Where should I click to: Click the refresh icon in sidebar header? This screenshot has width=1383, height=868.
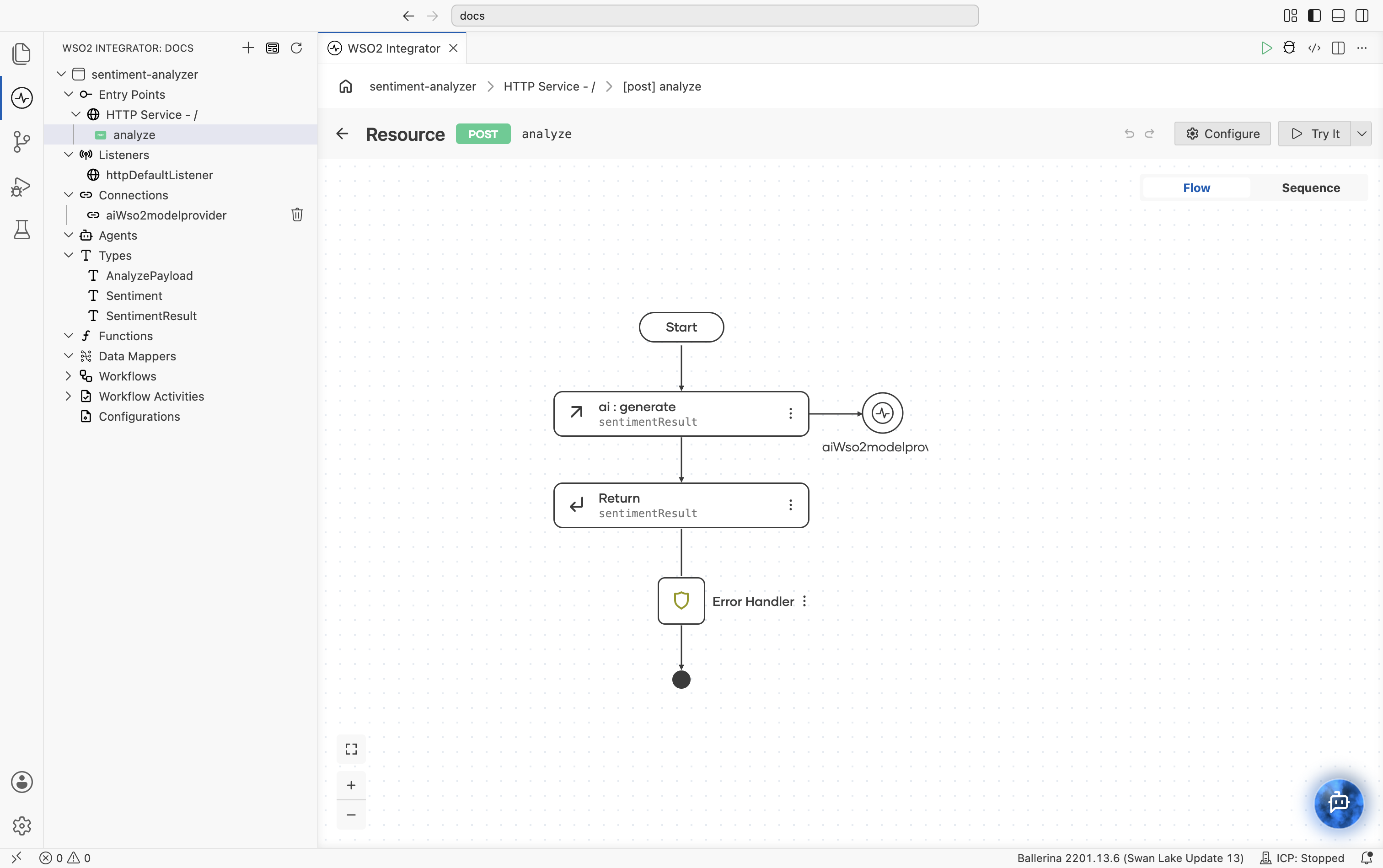[296, 48]
